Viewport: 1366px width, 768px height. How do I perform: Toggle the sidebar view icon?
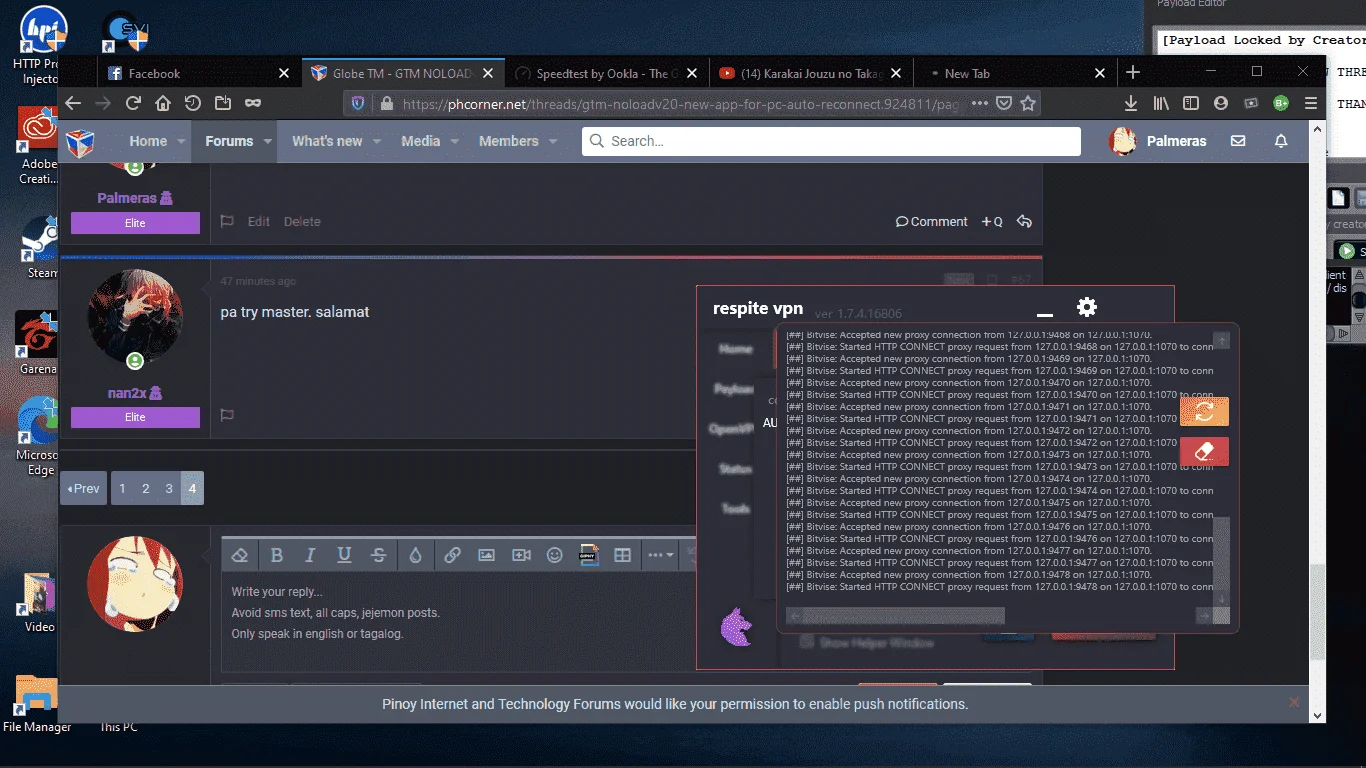coord(1190,103)
